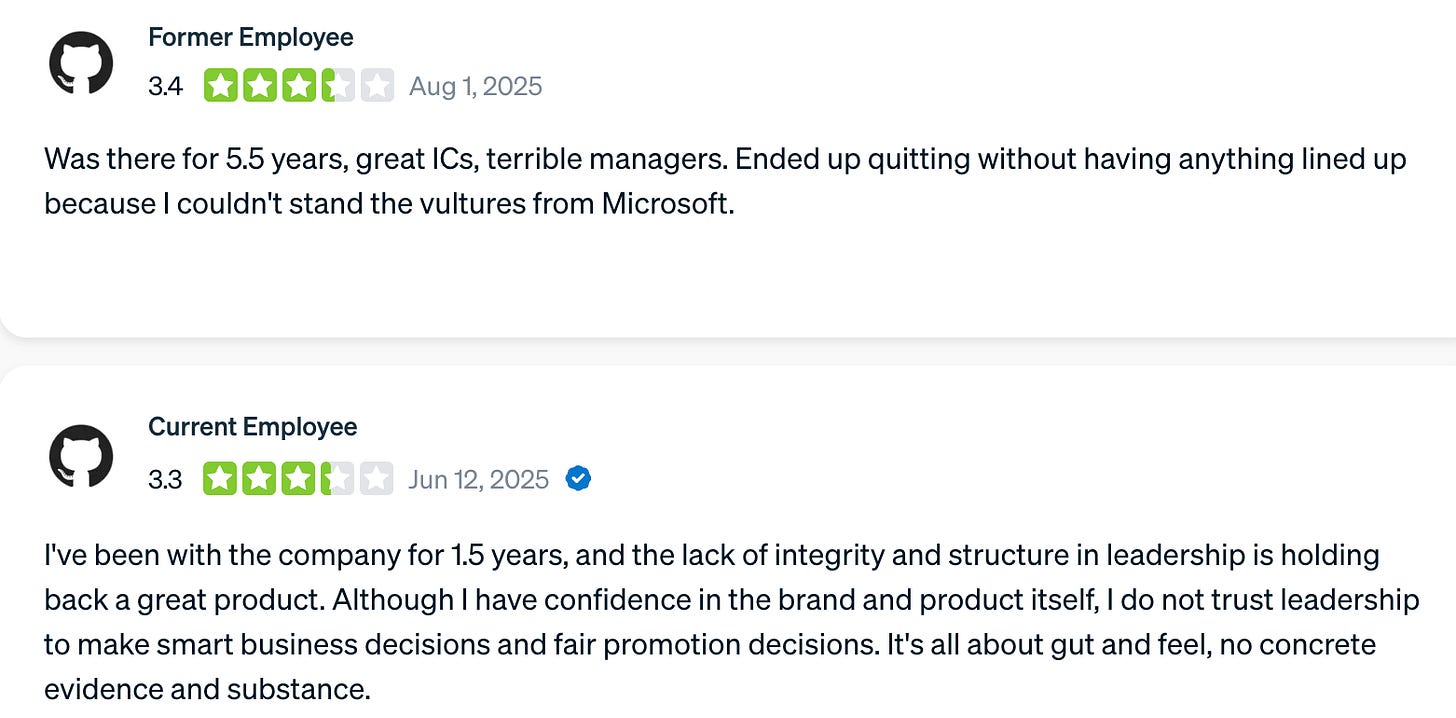Click the half-filled fourth star in Current Employee's rating
The width and height of the screenshot is (1456, 718).
(x=337, y=479)
